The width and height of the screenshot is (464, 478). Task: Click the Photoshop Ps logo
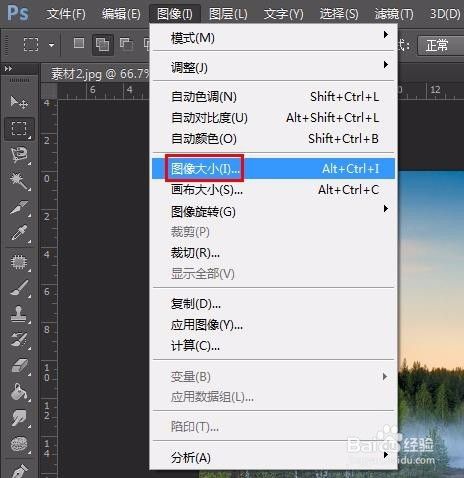click(18, 13)
